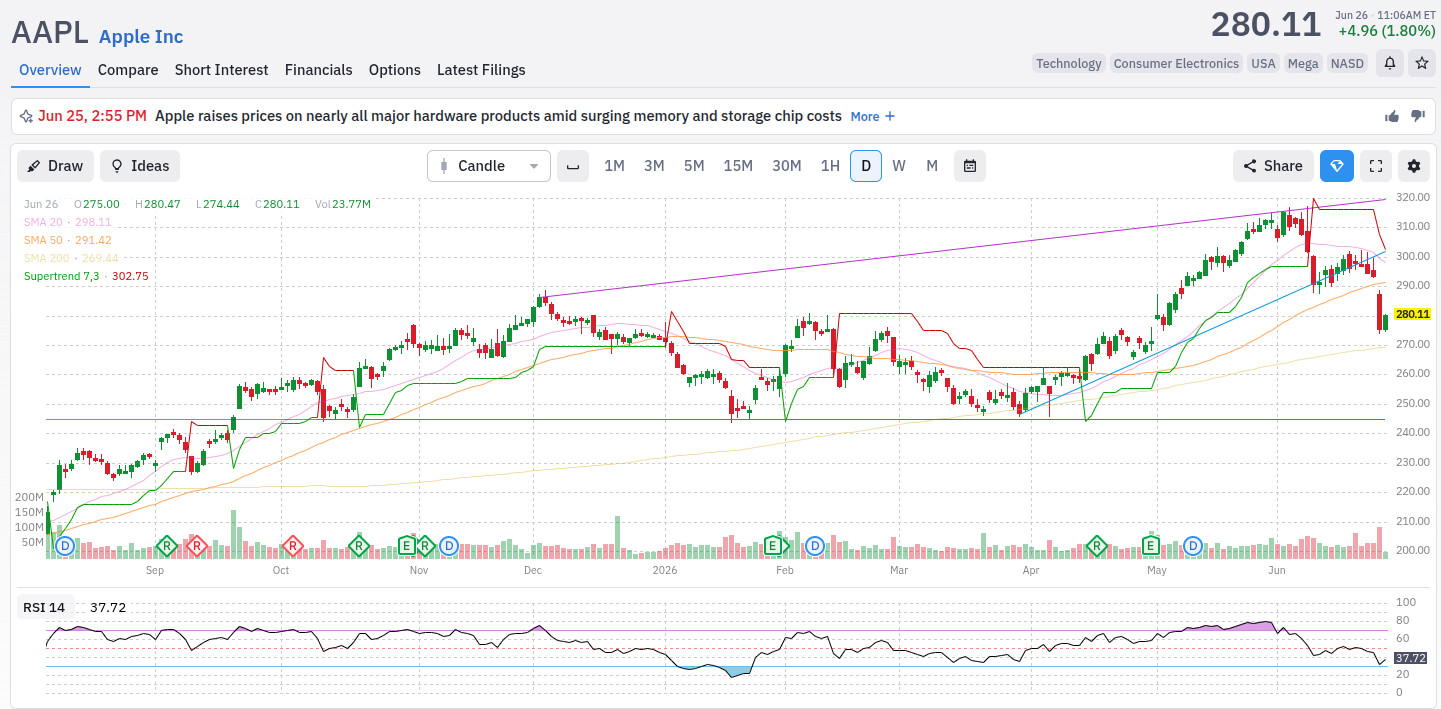Viewport: 1441px width, 709px height.
Task: Open the Options tab
Action: 395,70
